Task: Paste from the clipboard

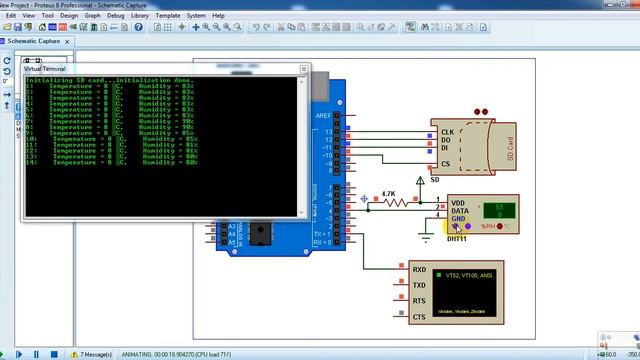Action: pyautogui.click(x=301, y=27)
